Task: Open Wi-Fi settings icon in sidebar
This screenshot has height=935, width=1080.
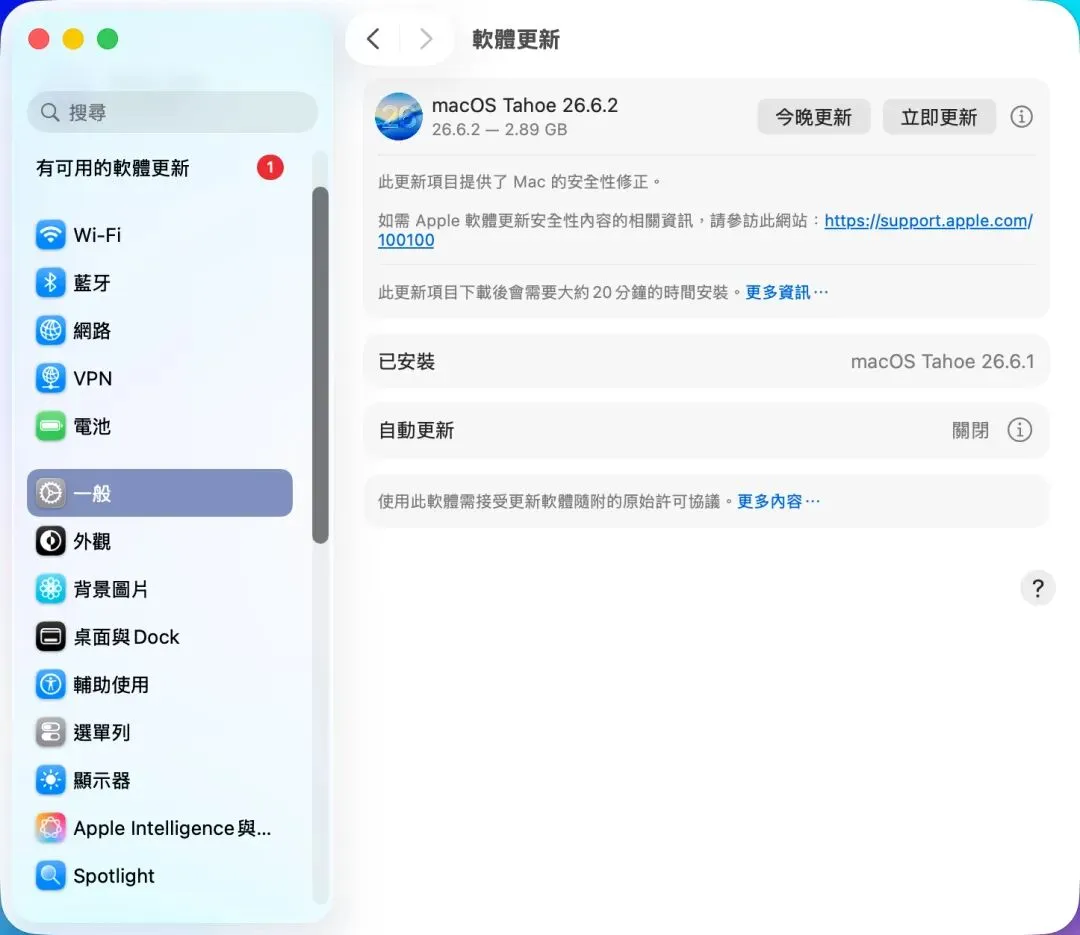Action: [x=50, y=235]
